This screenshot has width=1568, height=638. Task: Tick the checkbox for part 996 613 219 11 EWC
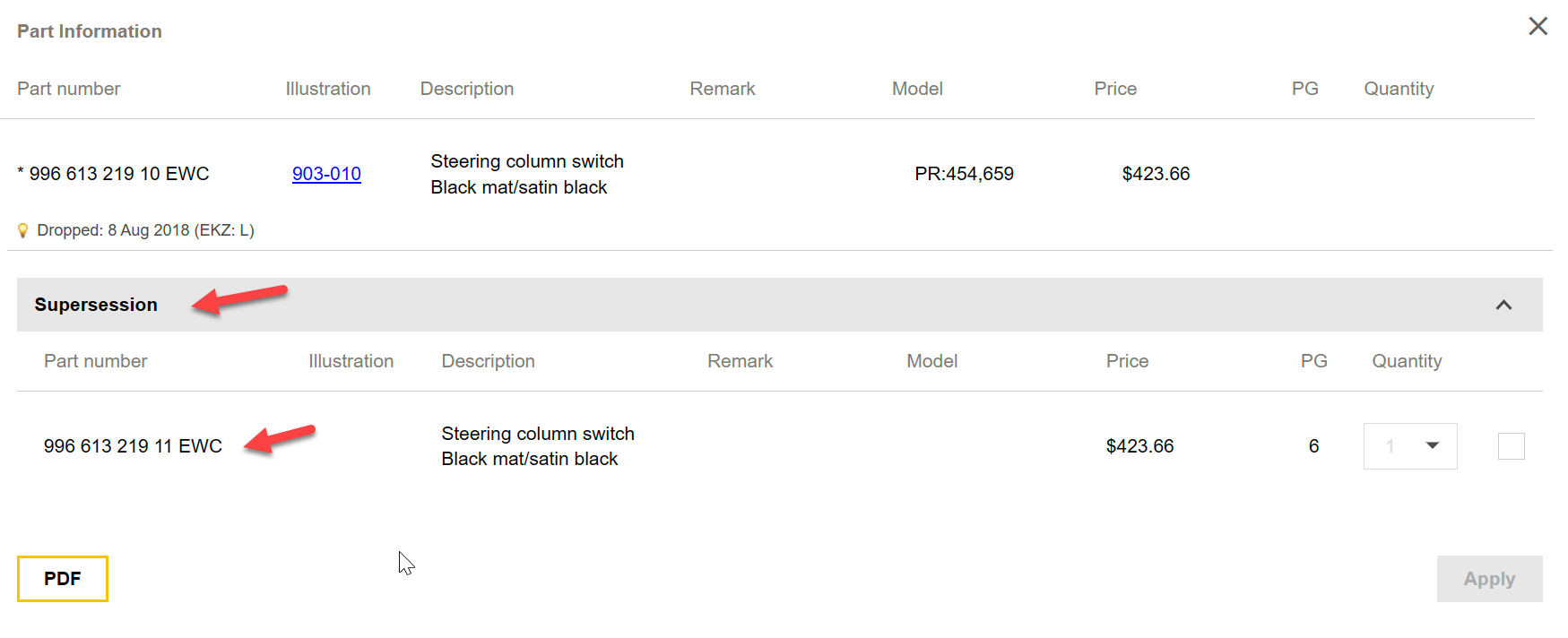tap(1511, 446)
